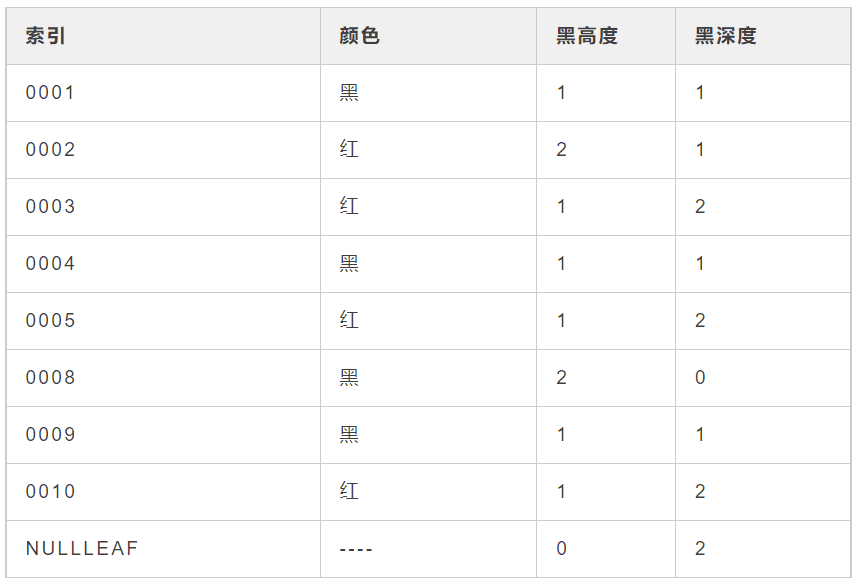The image size is (855, 582).
Task: Select the index cell 0001
Action: (51, 93)
